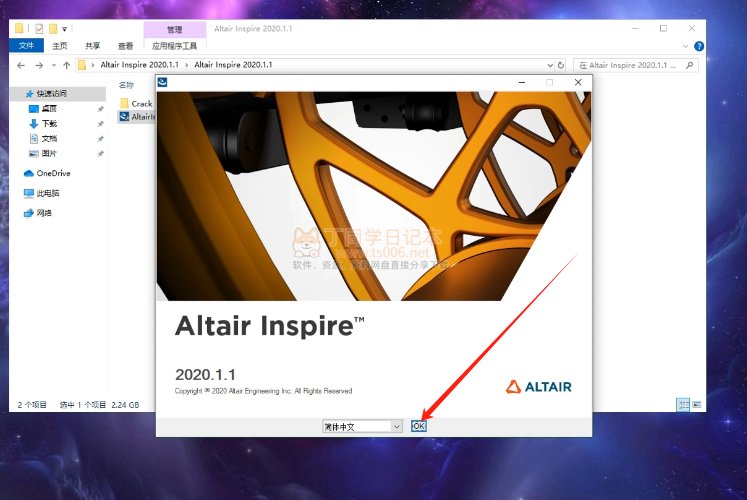Expand the address bar history dropdown
Viewport: 747px width, 500px height.
pyautogui.click(x=550, y=65)
